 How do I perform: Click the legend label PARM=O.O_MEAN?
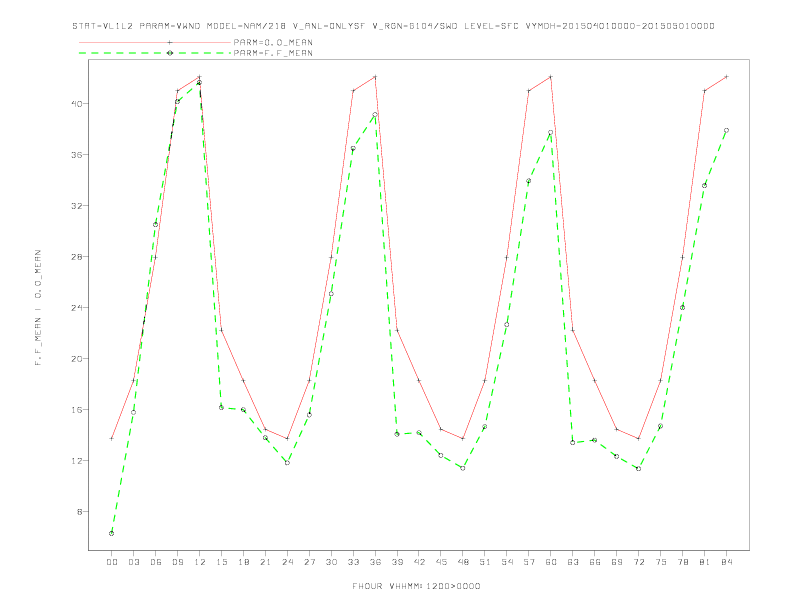pos(273,42)
